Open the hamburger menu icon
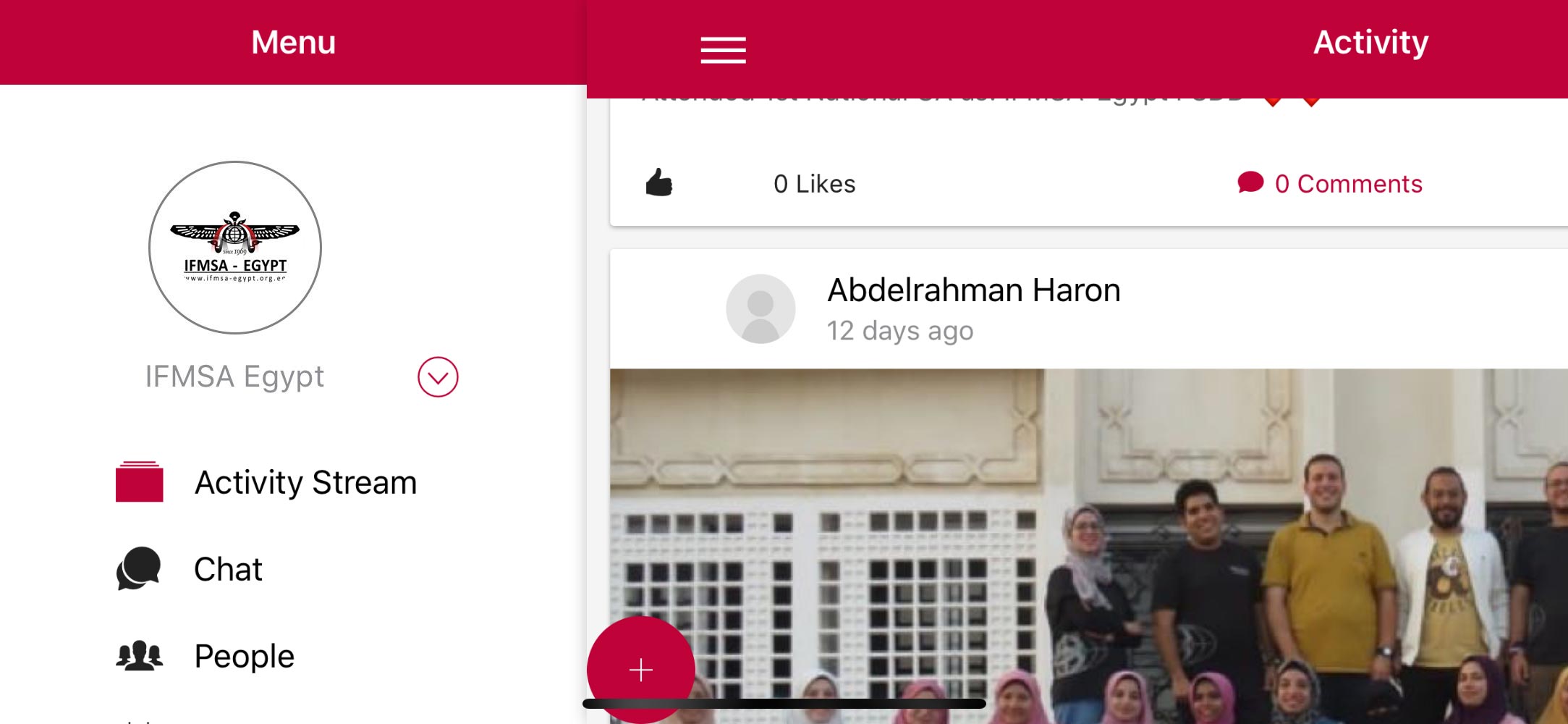 (x=723, y=50)
